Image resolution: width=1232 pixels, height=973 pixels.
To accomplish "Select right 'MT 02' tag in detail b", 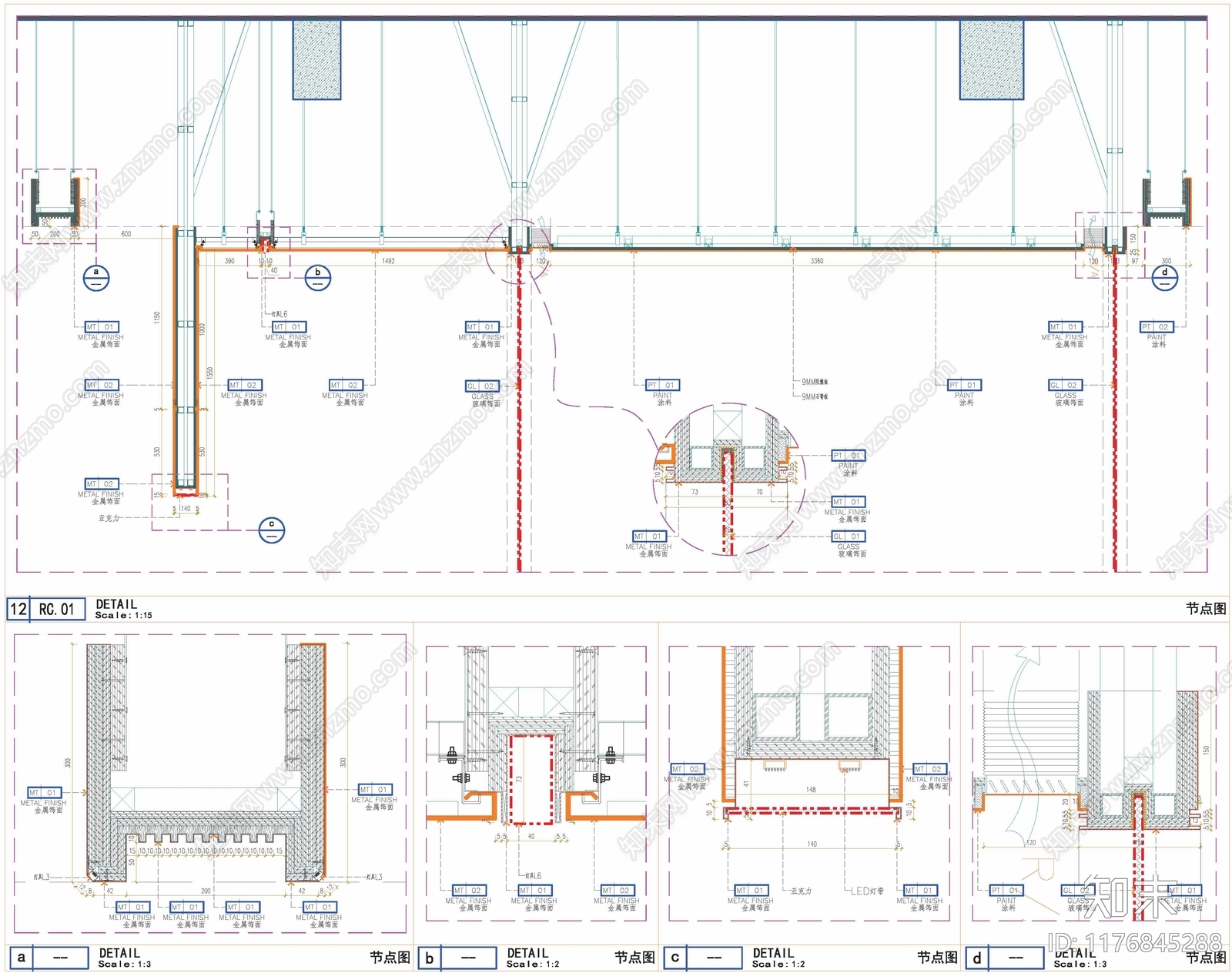I will click(616, 898).
